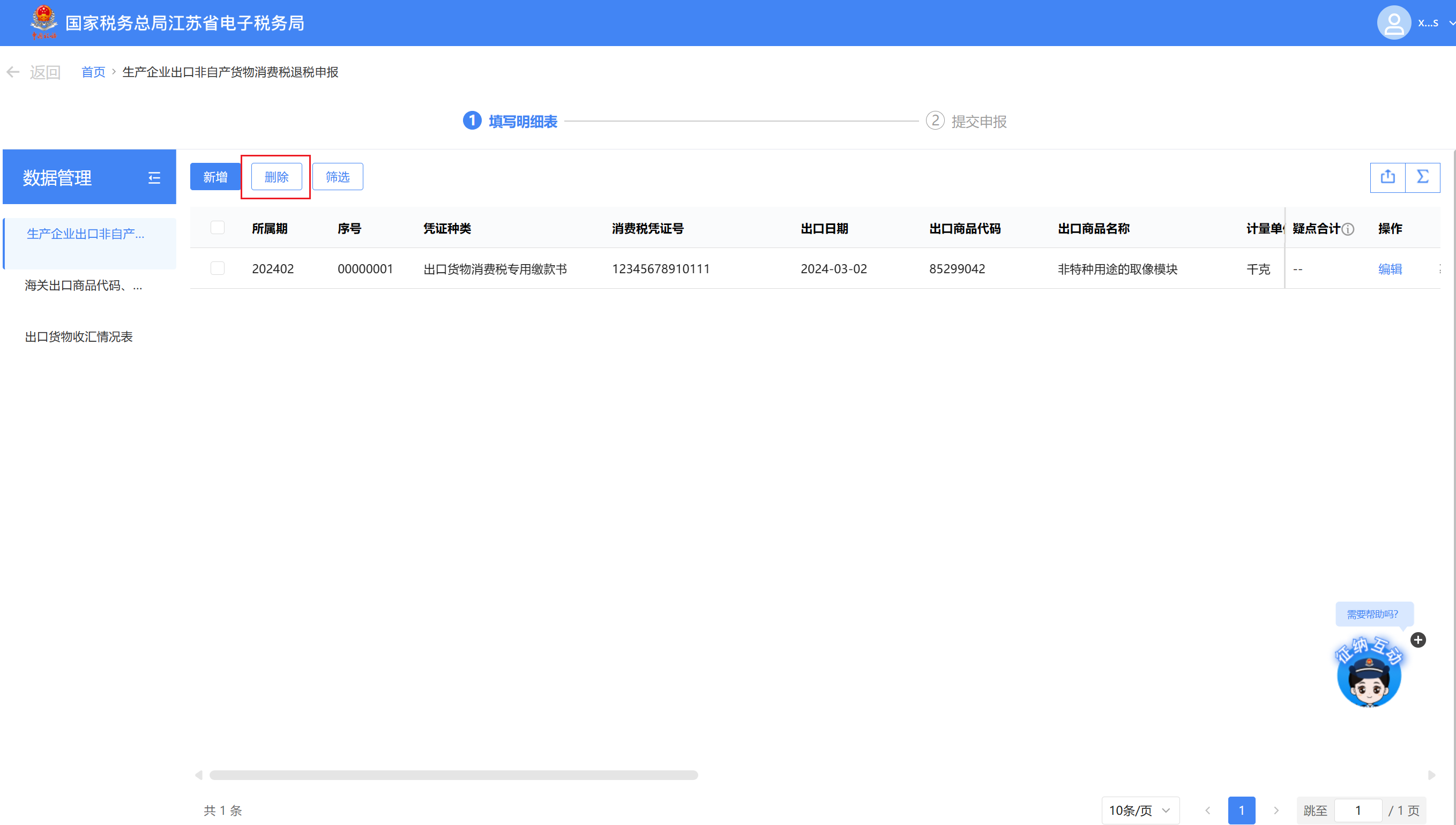This screenshot has width=1456, height=825.
Task: Toggle the select-all header checkbox
Action: coord(217,228)
